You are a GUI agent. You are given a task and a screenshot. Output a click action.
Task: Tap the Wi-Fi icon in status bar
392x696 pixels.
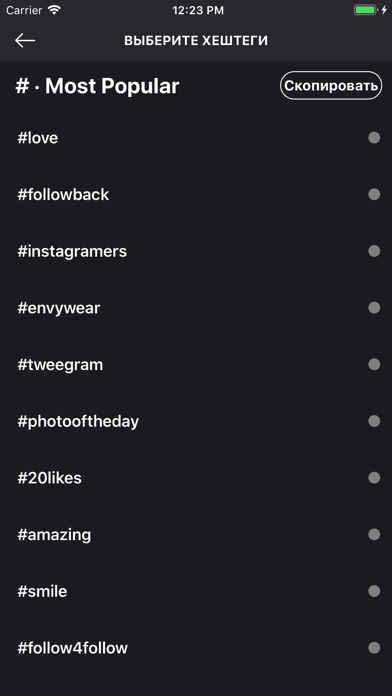[x=54, y=10]
